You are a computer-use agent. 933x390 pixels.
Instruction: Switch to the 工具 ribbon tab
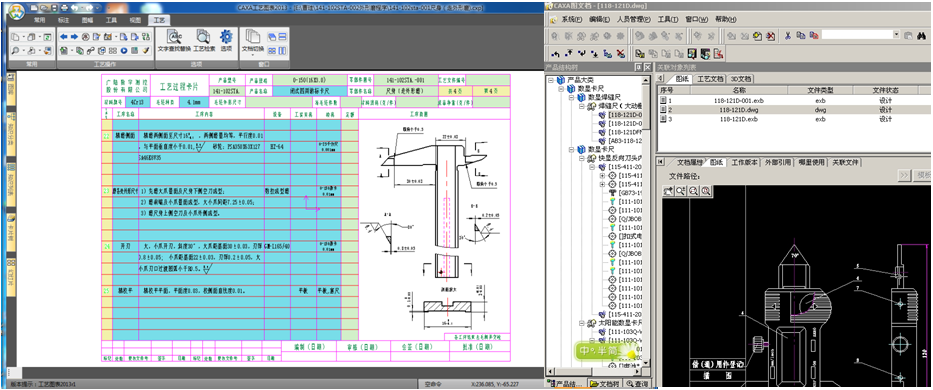pyautogui.click(x=111, y=20)
